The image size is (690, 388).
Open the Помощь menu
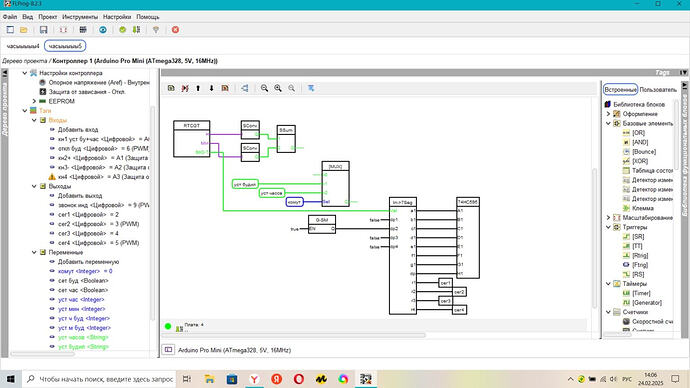tap(147, 17)
